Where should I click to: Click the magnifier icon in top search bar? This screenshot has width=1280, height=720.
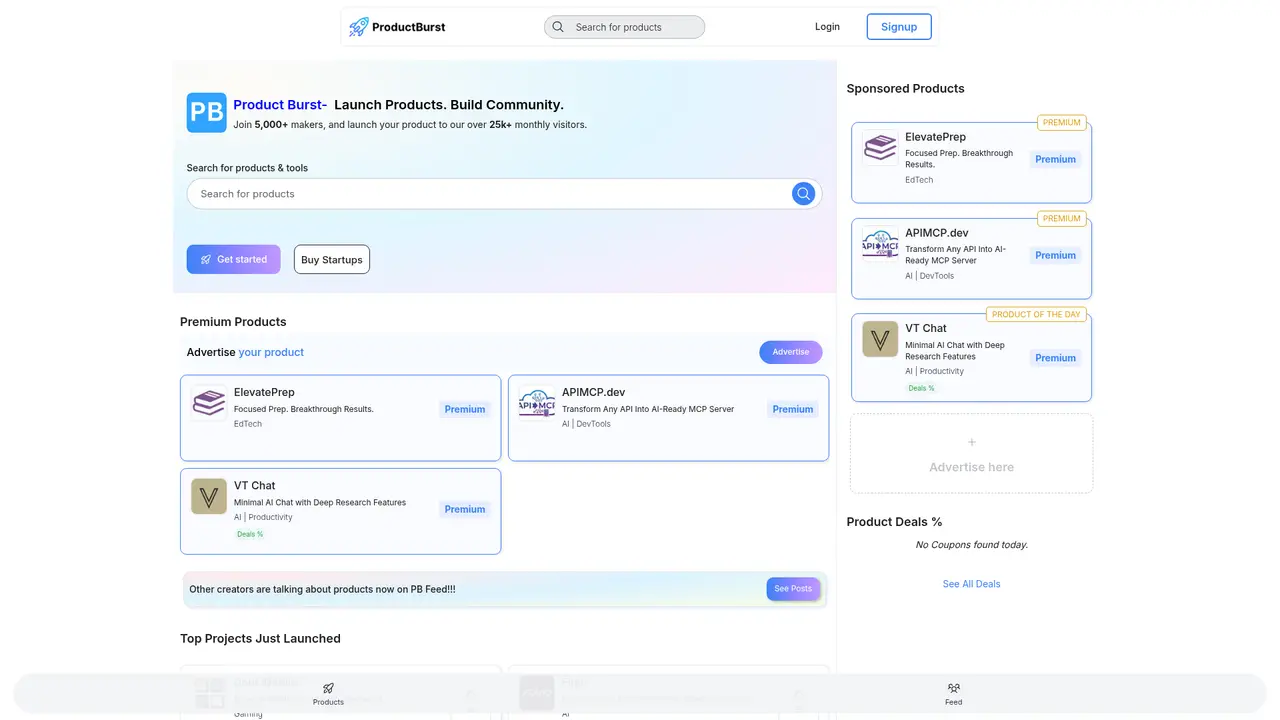pos(558,27)
